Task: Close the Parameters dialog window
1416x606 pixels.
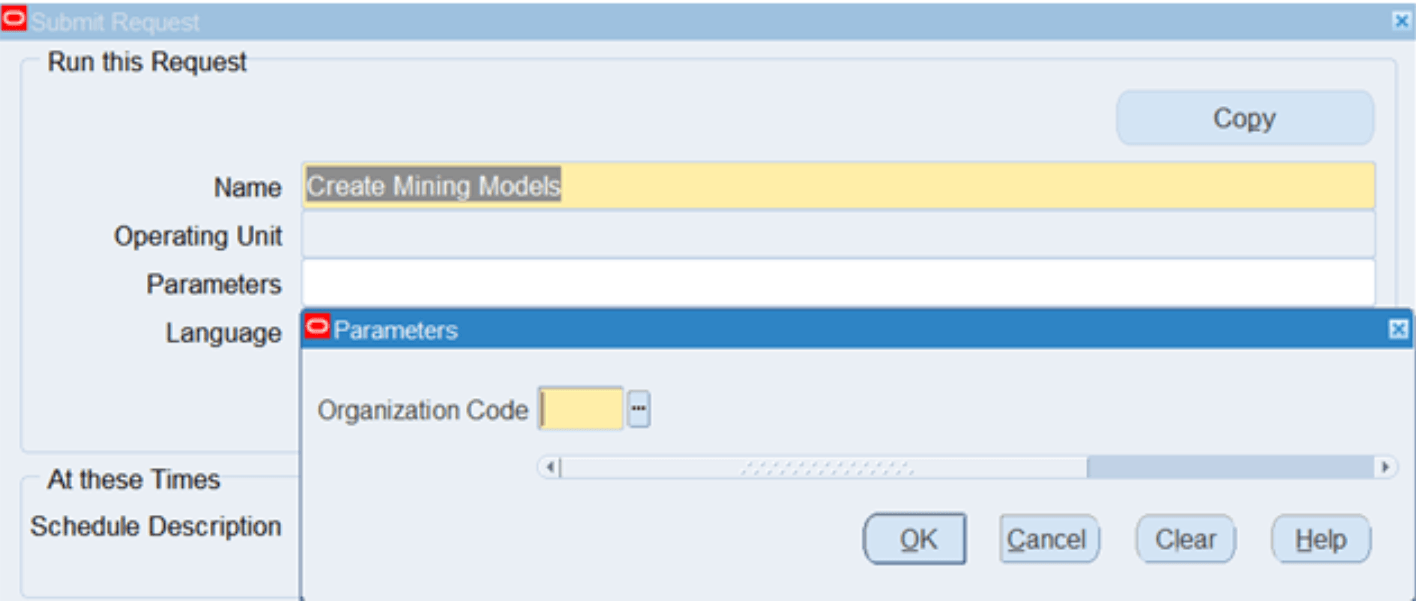Action: [x=1398, y=330]
